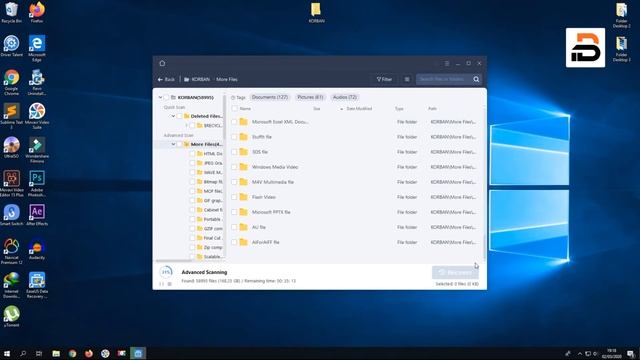
Task: Click the Recover button
Action: (455, 272)
